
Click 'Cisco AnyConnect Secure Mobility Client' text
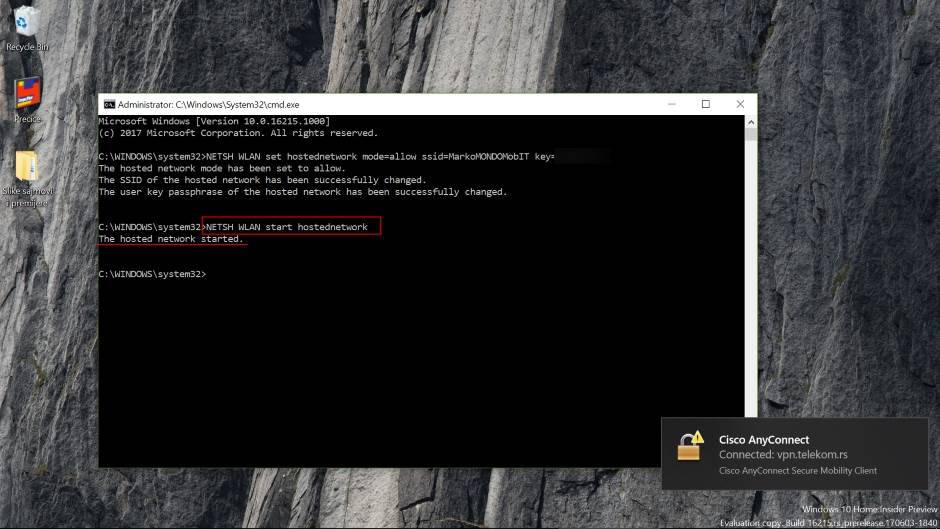coord(798,470)
